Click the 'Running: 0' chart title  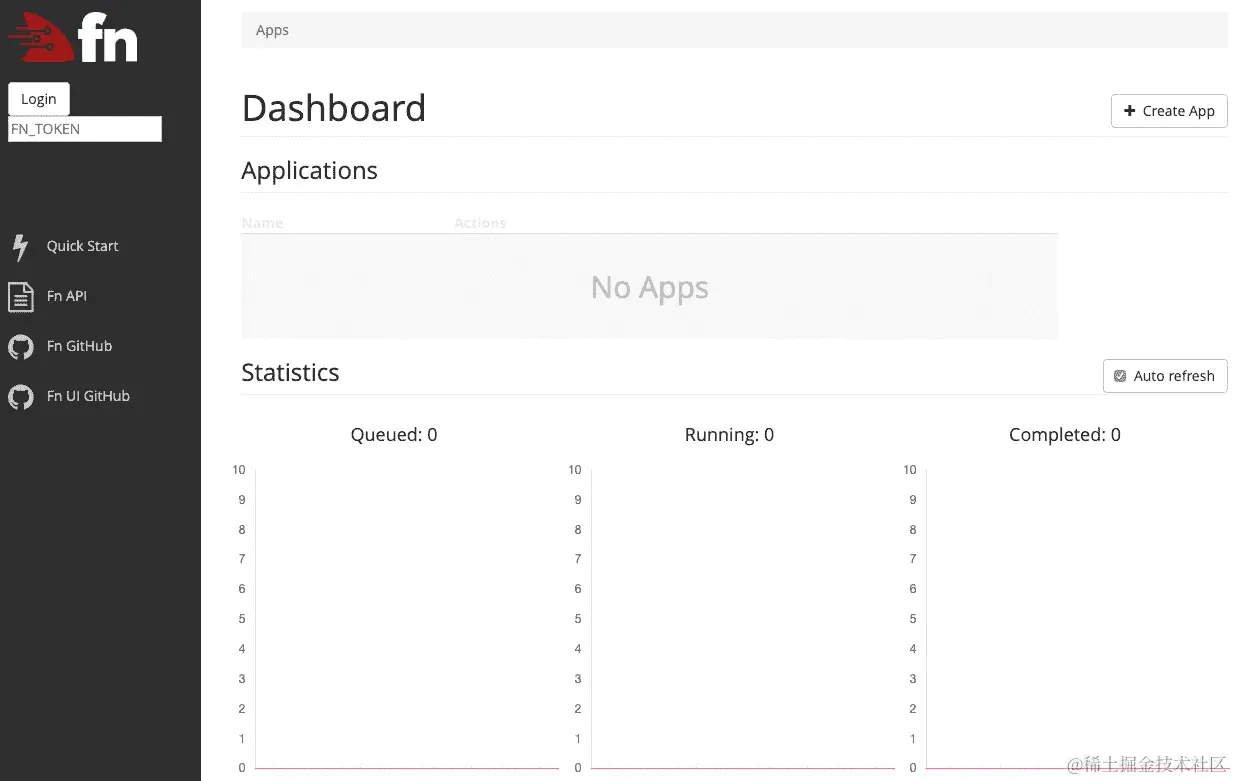click(729, 435)
